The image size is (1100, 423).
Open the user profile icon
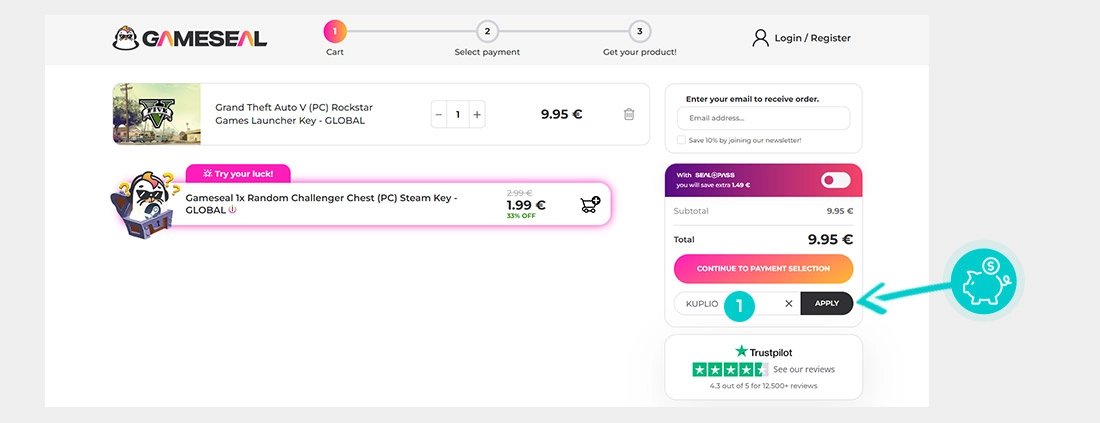(760, 38)
